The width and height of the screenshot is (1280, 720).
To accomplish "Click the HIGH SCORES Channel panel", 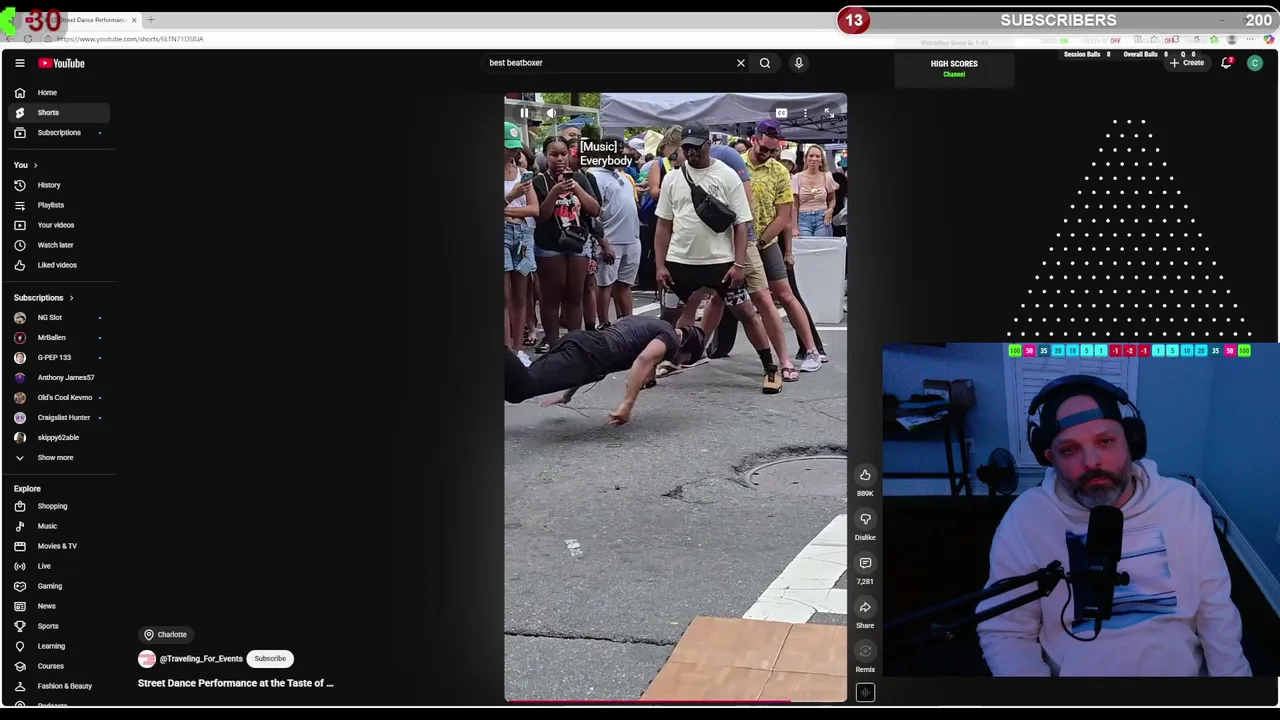I will (x=954, y=68).
